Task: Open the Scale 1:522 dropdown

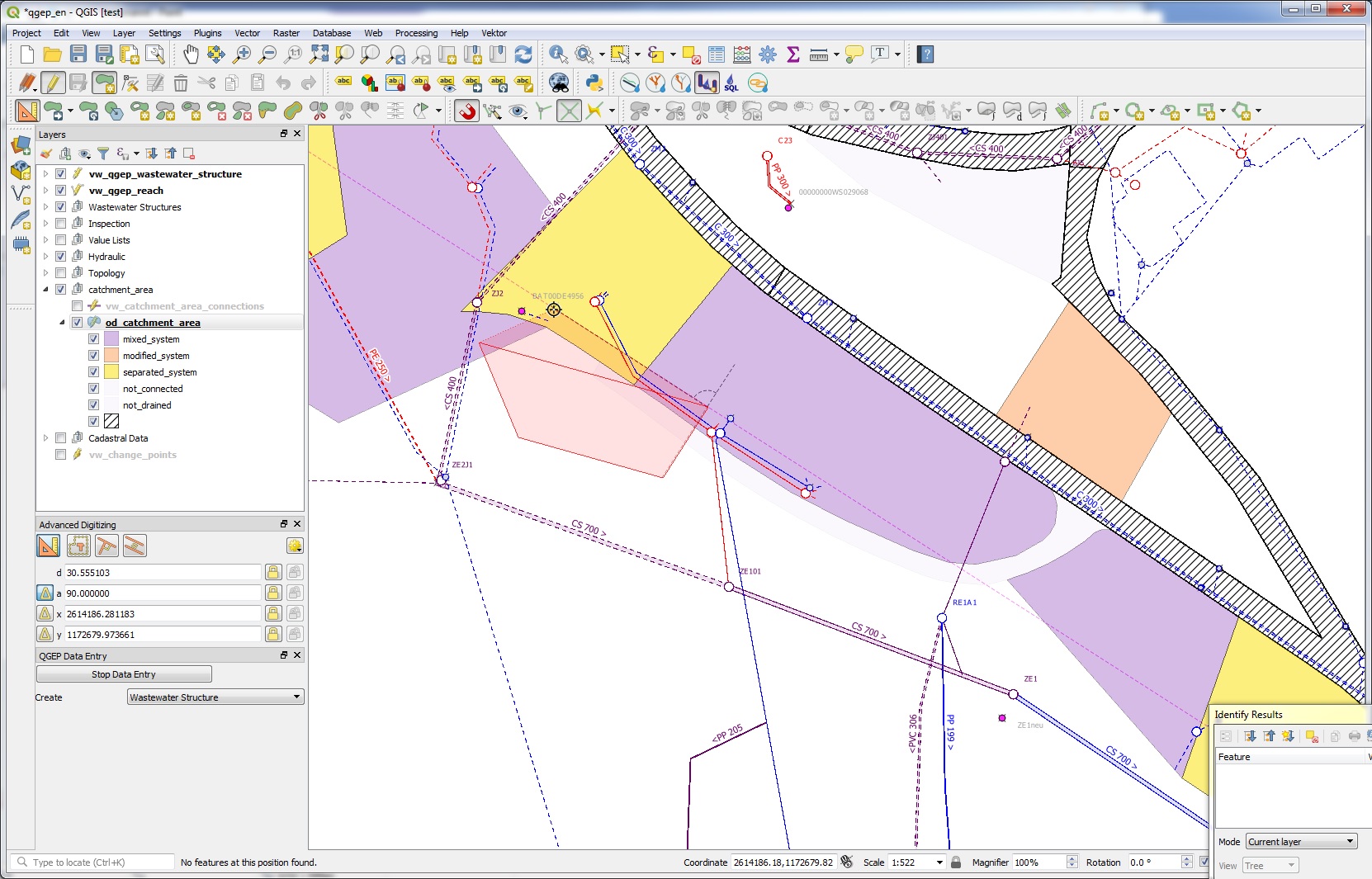Action: [x=939, y=862]
